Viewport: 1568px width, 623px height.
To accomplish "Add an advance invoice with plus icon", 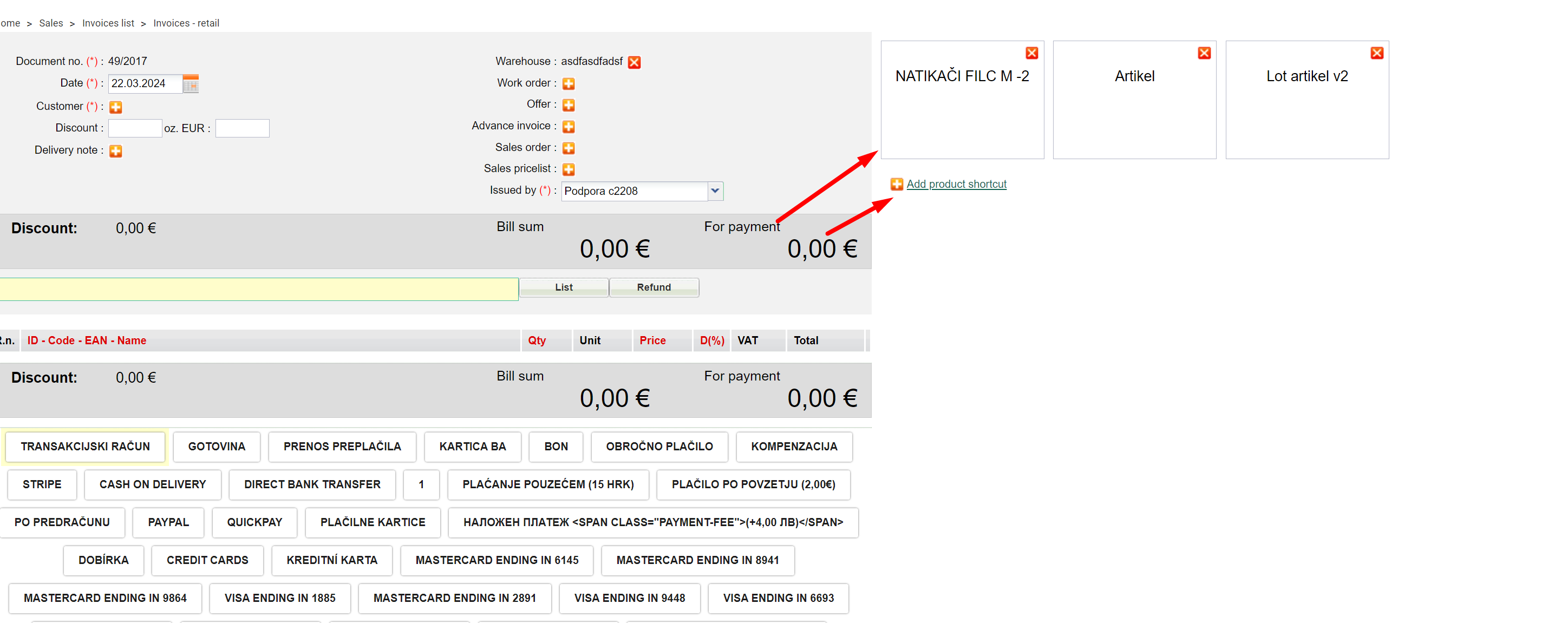I will tap(568, 127).
